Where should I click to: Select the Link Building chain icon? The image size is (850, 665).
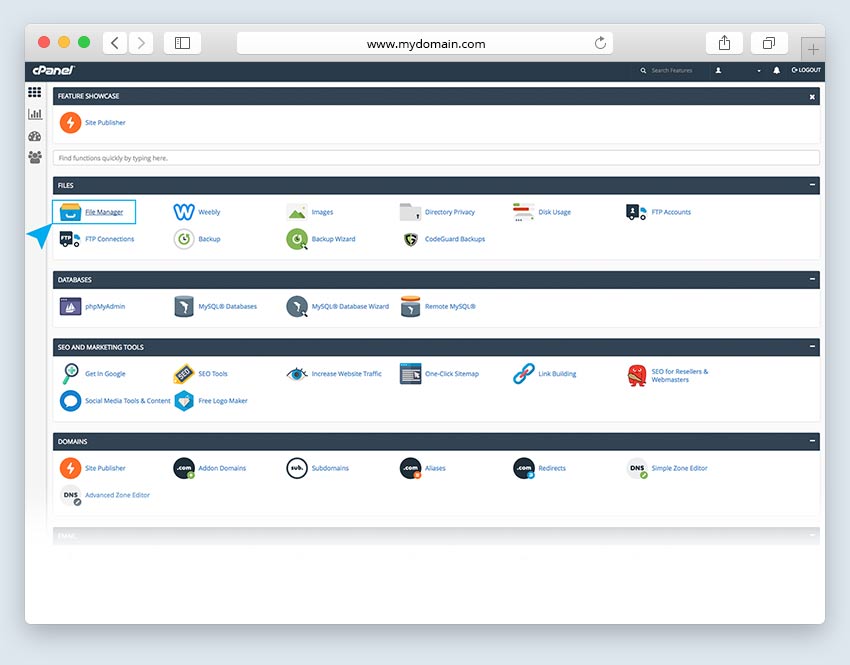(x=524, y=374)
